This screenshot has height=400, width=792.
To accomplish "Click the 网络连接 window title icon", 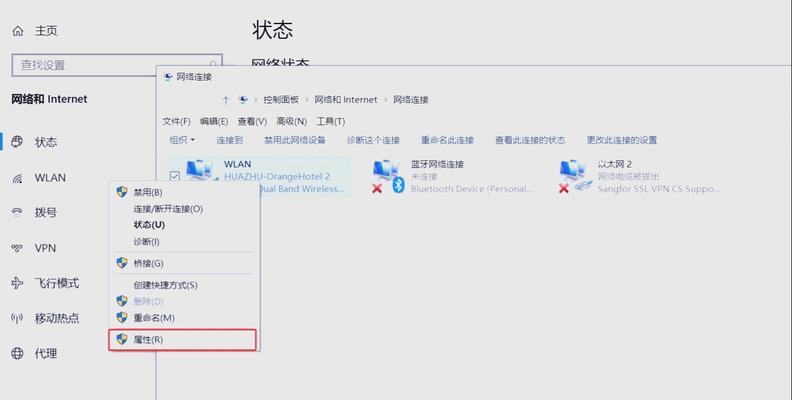I will click(x=168, y=77).
